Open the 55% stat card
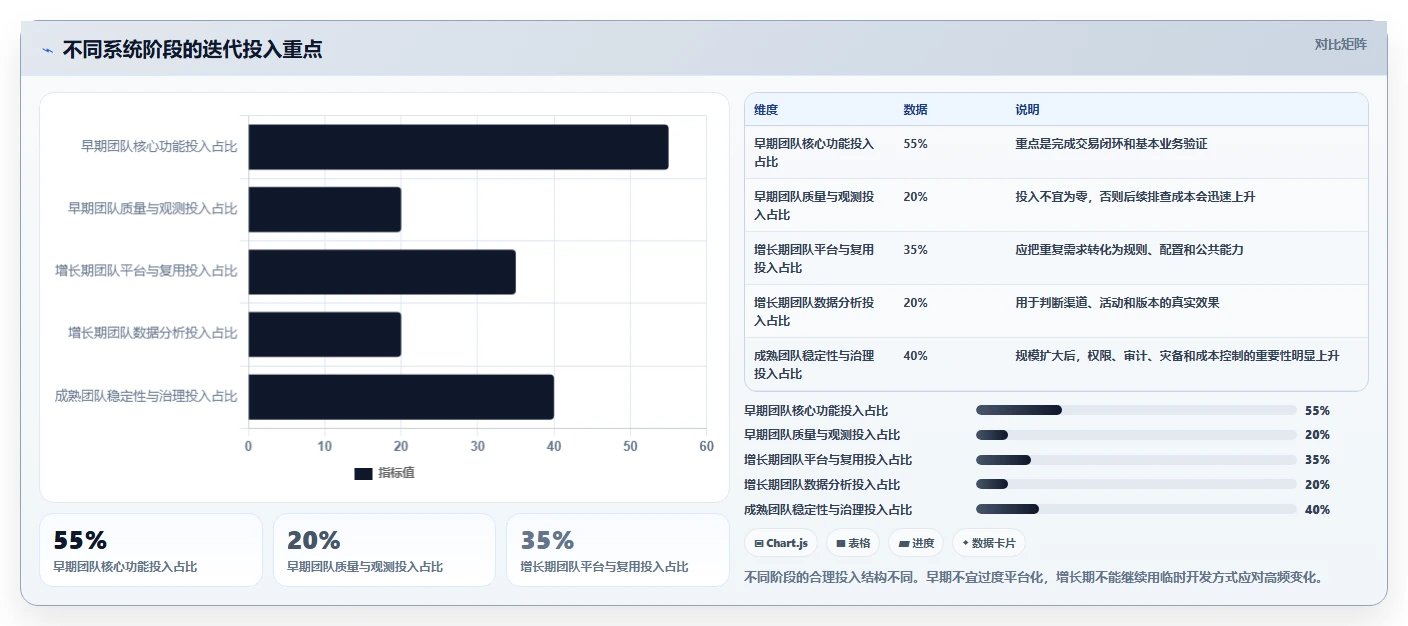The image size is (1408, 626). click(151, 550)
